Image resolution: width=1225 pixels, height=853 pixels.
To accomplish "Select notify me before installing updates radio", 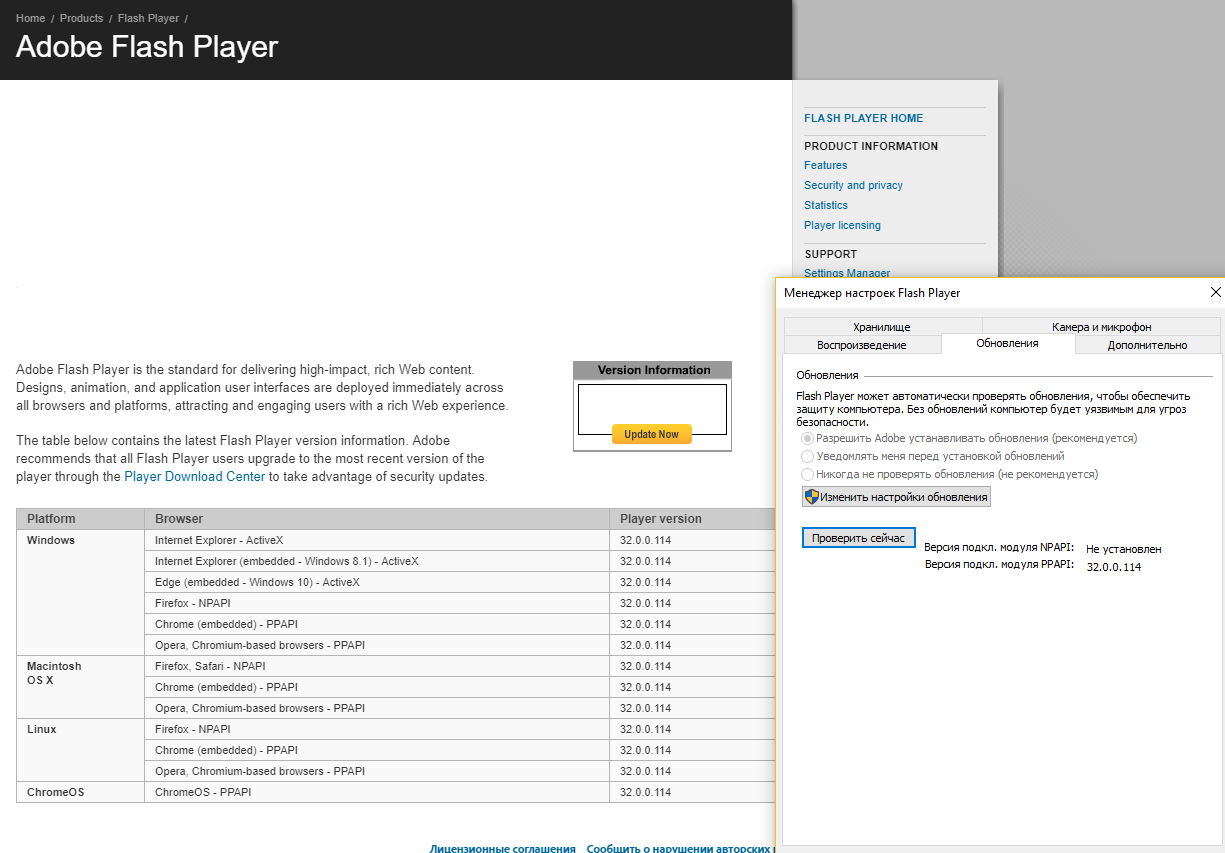I will [807, 456].
